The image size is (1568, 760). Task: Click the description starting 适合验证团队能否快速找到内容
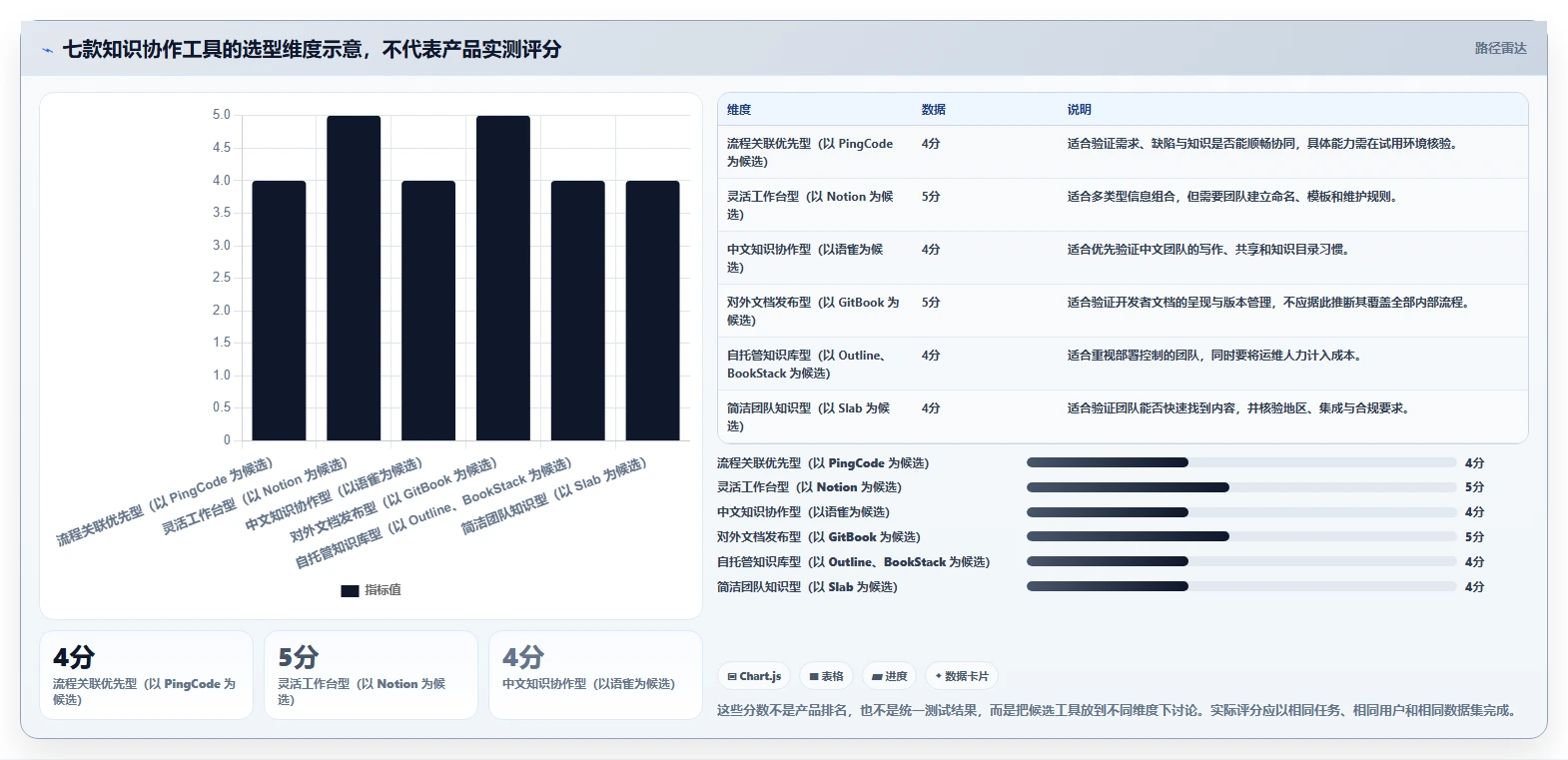pos(1240,408)
